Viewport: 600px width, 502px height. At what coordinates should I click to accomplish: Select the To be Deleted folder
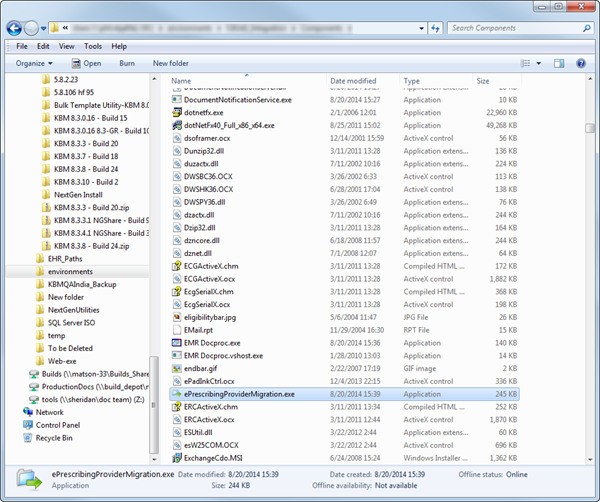tap(70, 349)
